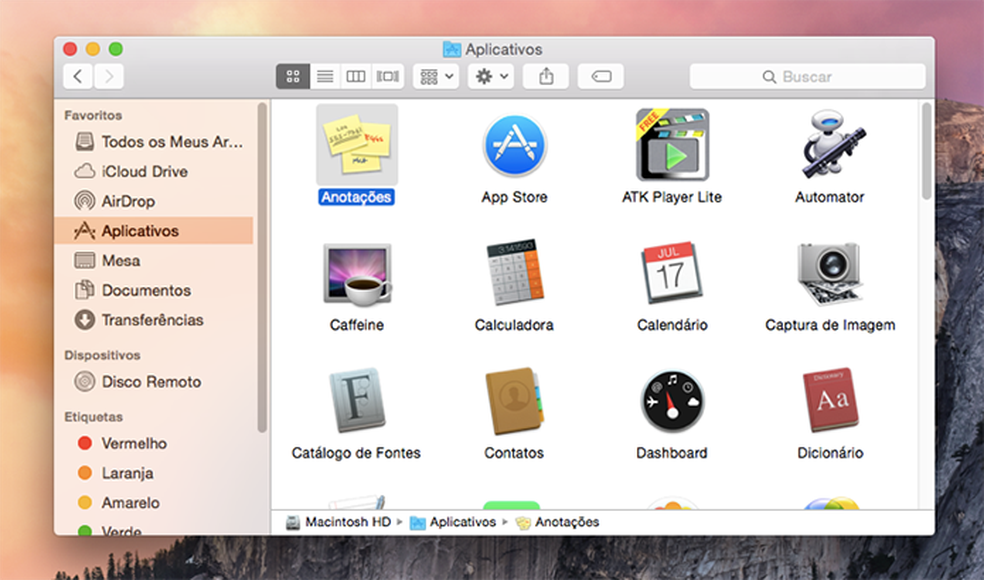This screenshot has width=984, height=580.
Task: Select the ATK Player Lite icon
Action: (x=672, y=146)
